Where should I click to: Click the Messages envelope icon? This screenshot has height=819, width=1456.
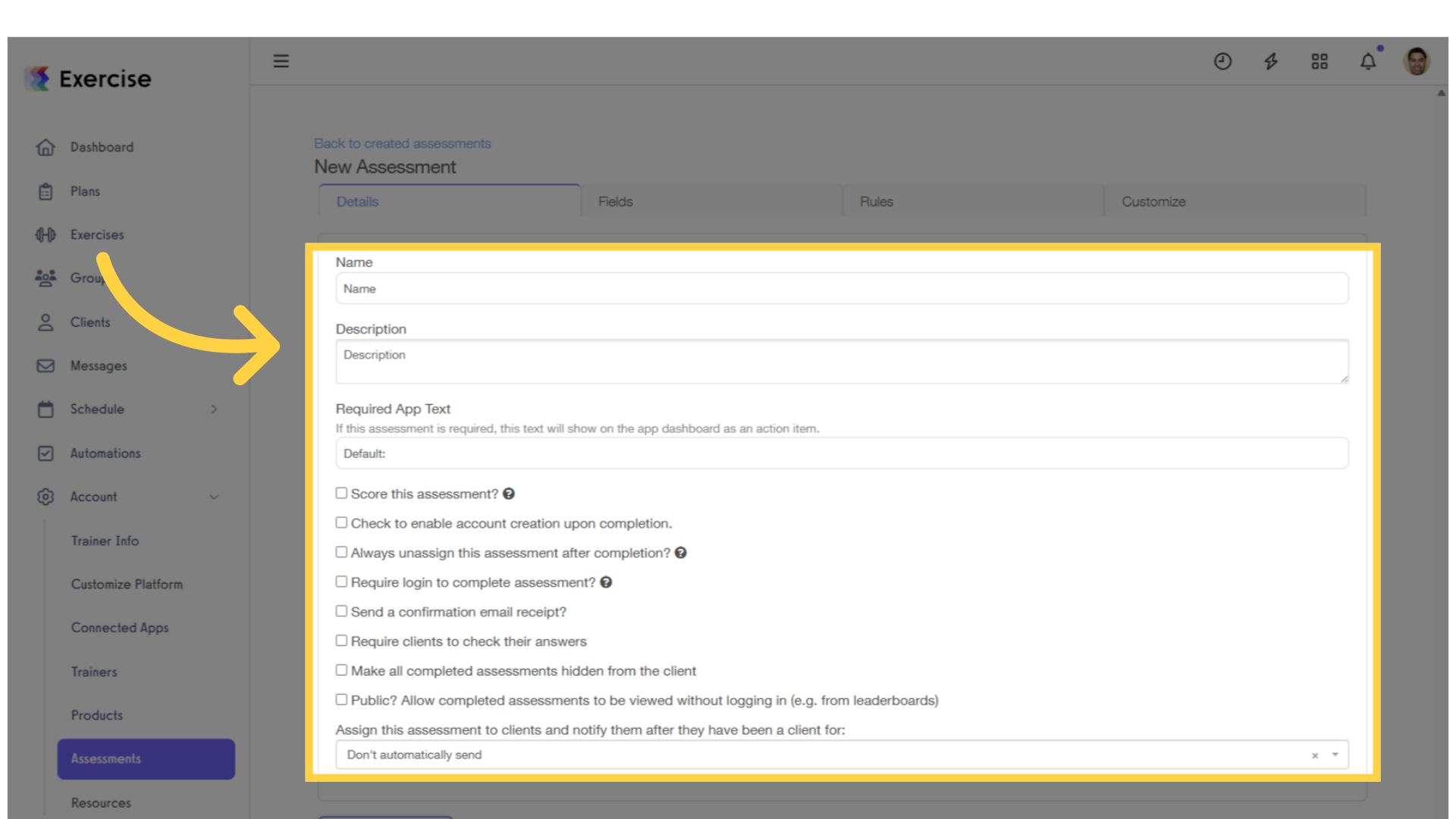pyautogui.click(x=45, y=366)
